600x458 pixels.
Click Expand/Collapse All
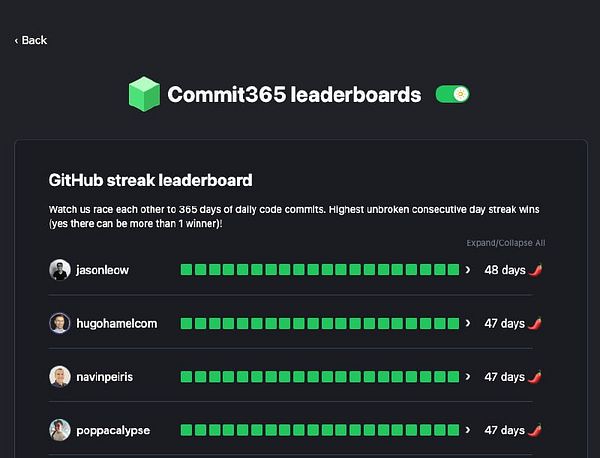(505, 243)
